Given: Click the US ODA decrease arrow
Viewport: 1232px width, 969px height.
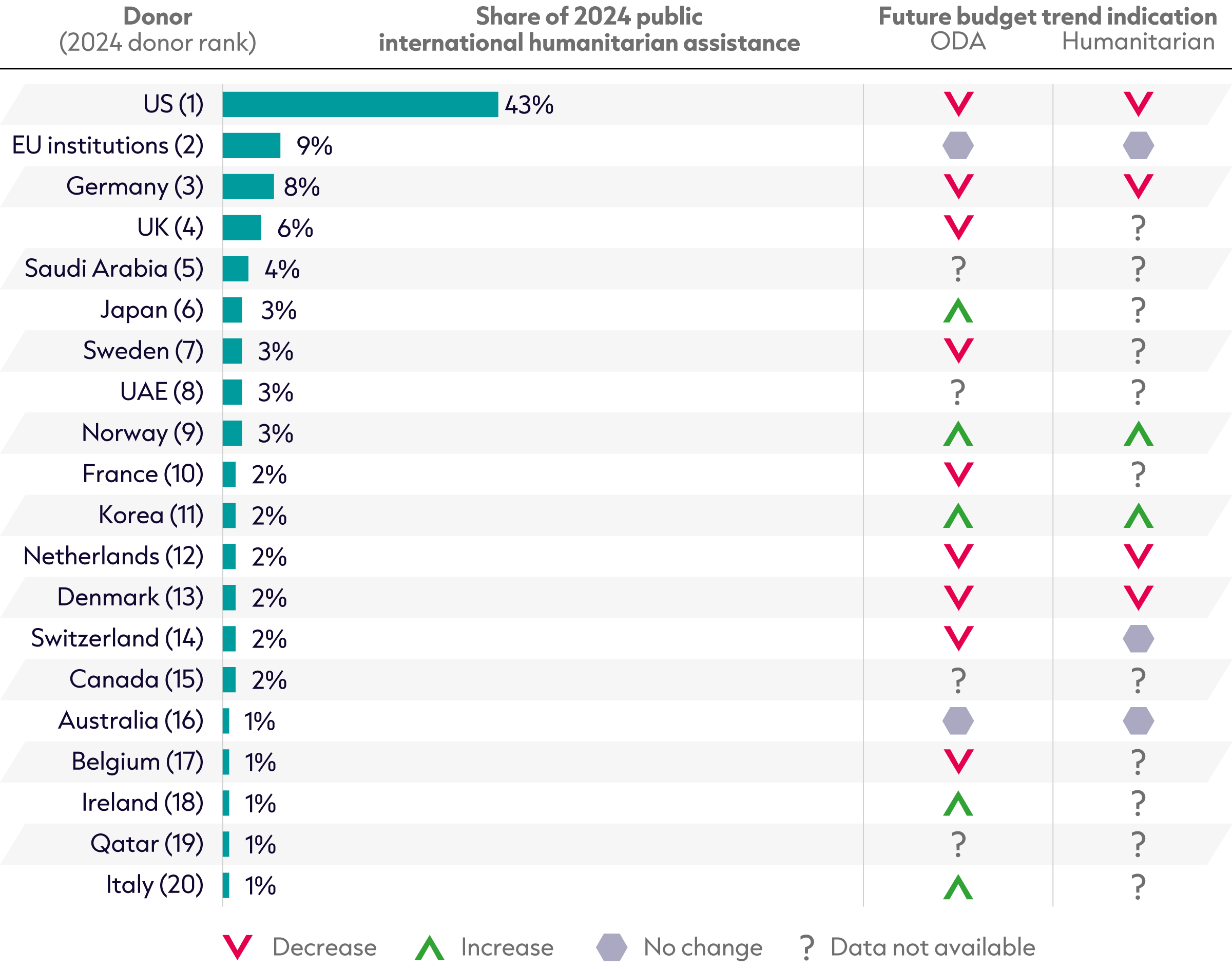Looking at the screenshot, I should pos(958,104).
